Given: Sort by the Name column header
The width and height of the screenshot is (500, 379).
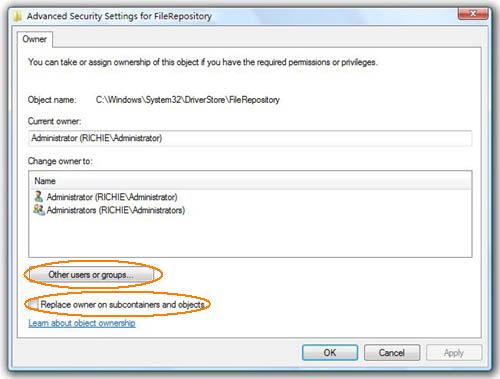Looking at the screenshot, I should pyautogui.click(x=250, y=181).
